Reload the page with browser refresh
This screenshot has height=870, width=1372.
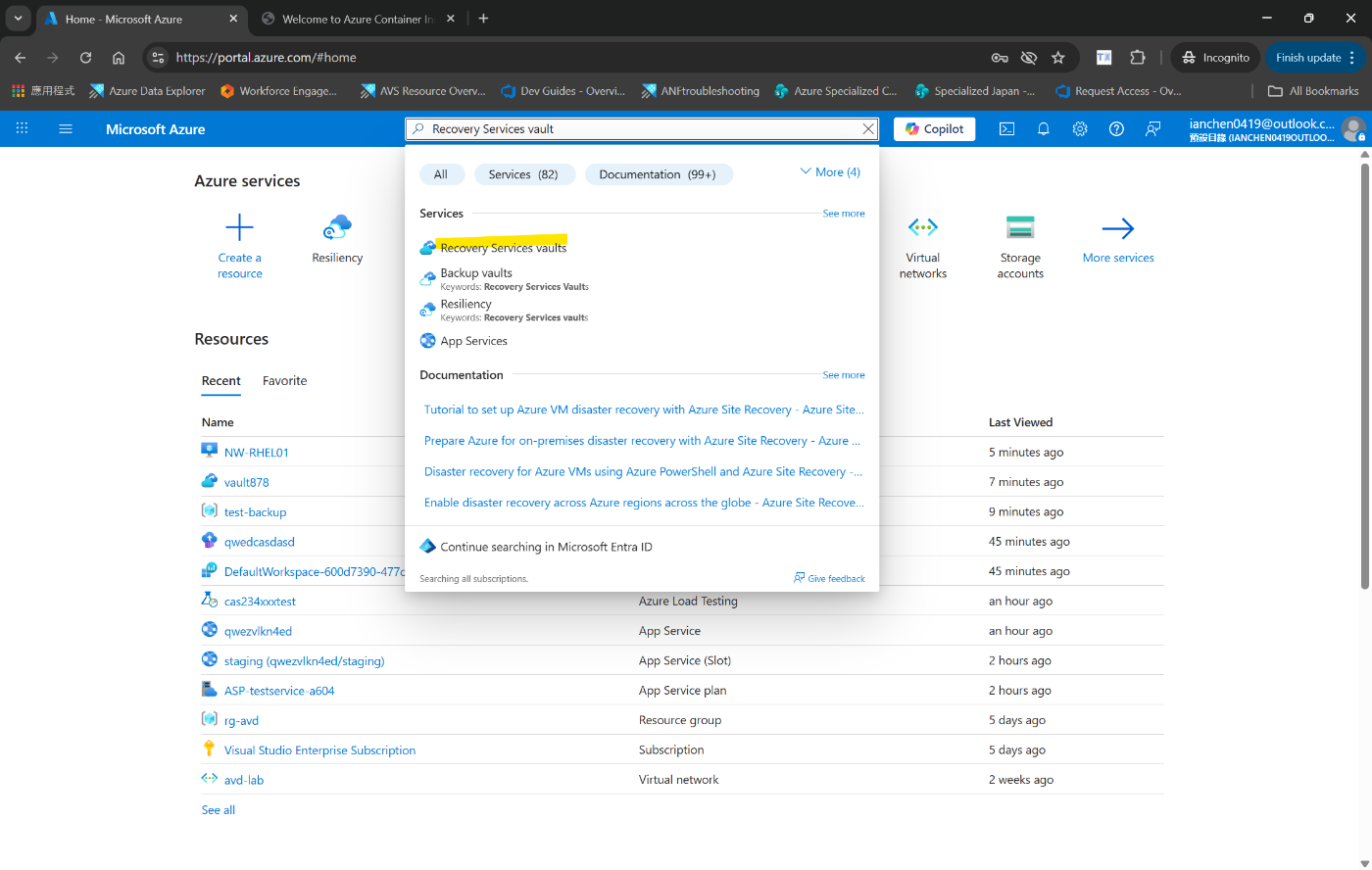85,58
